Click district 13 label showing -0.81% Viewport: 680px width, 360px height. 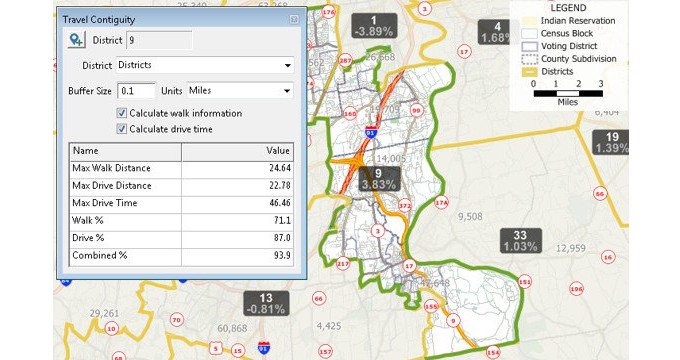[266, 303]
